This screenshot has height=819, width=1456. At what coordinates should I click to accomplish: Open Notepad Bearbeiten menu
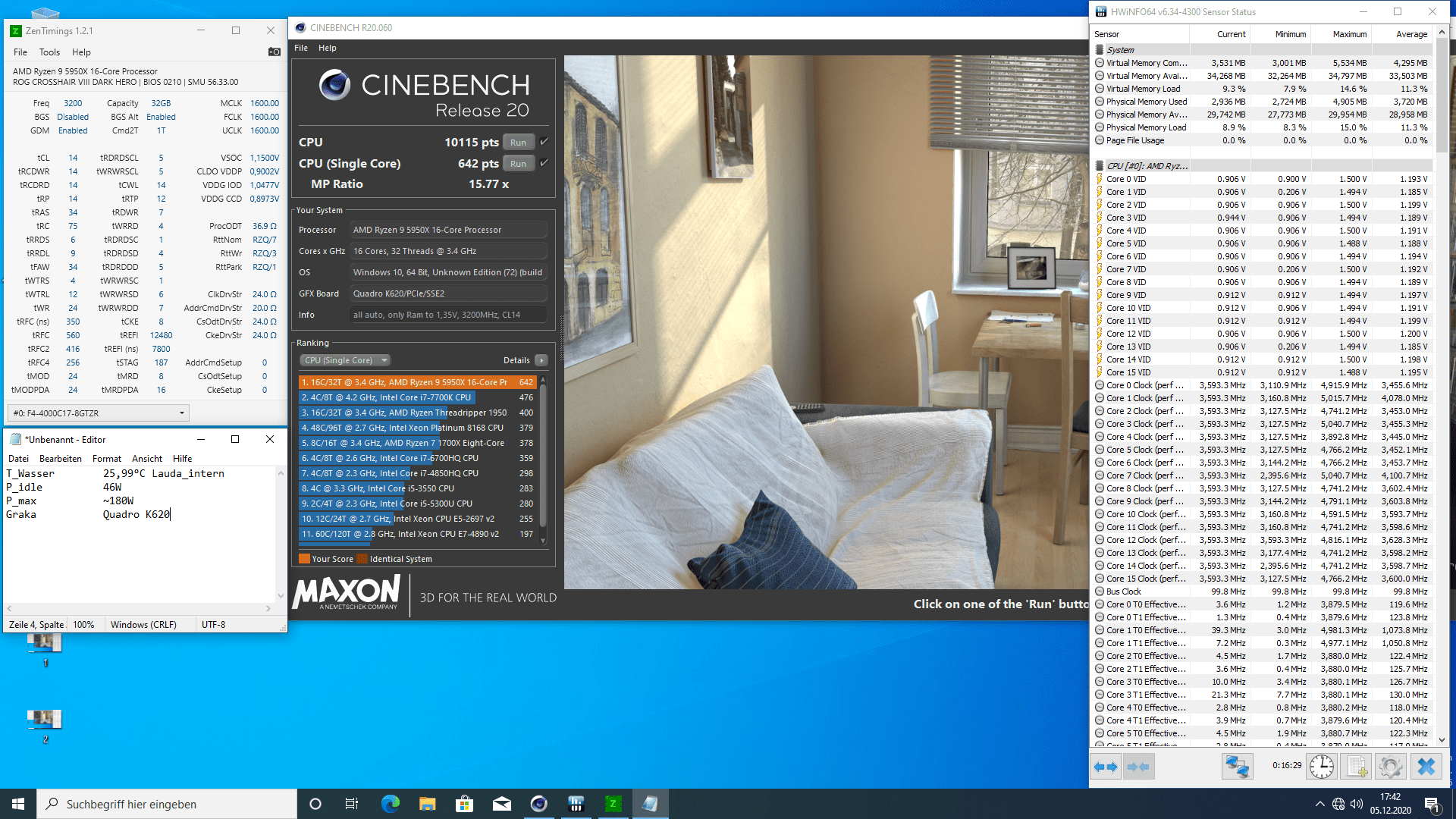tap(61, 459)
